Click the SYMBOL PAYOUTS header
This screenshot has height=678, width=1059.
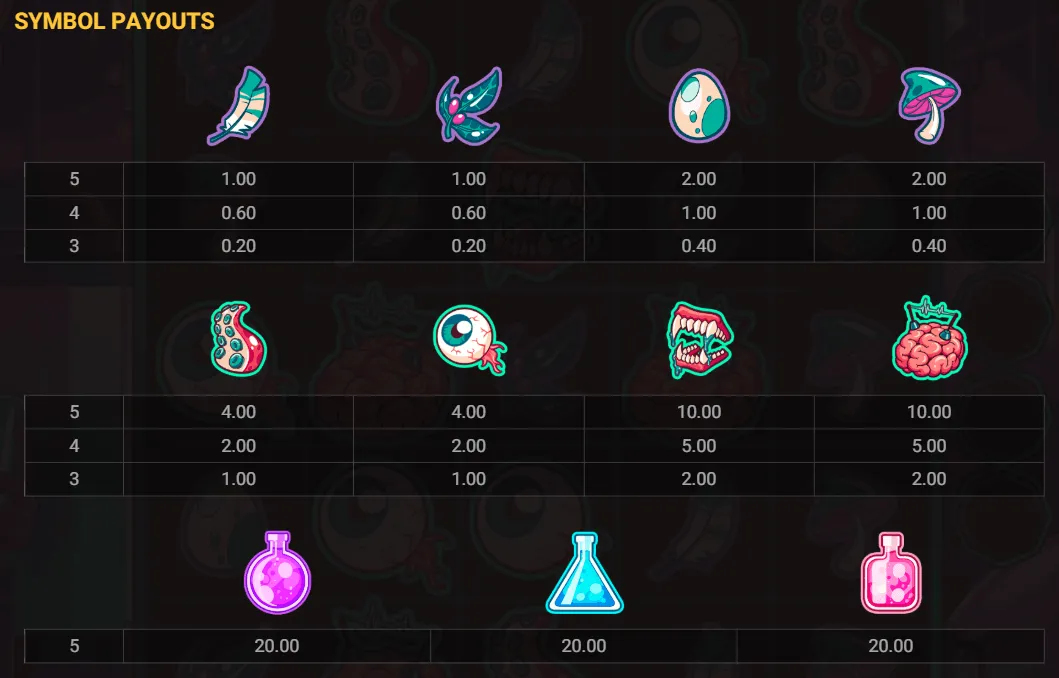pyautogui.click(x=115, y=20)
